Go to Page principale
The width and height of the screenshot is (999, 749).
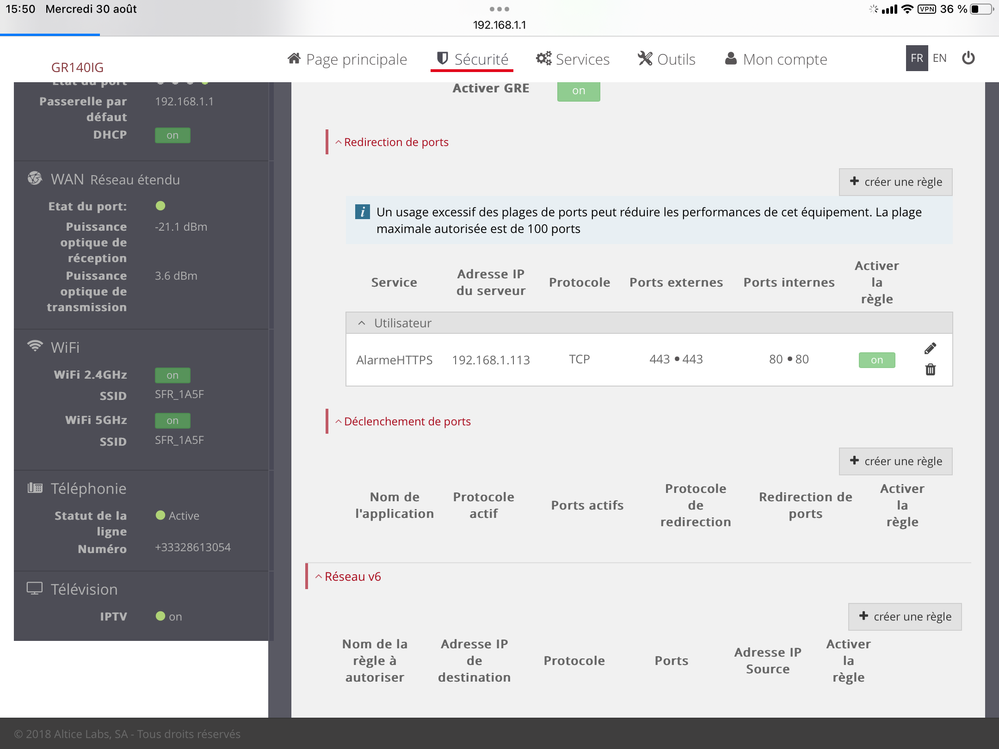click(347, 59)
